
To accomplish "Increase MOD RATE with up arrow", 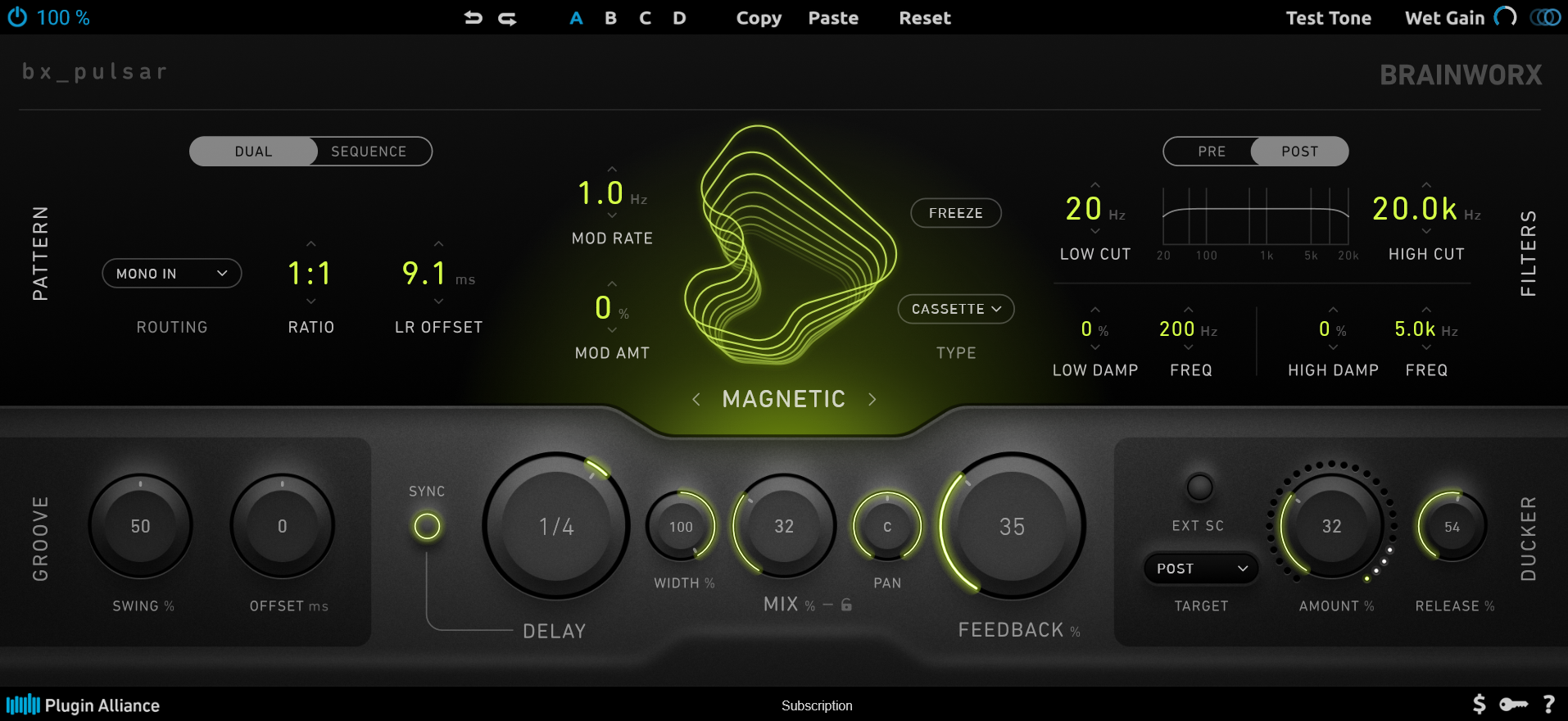I will coord(612,170).
